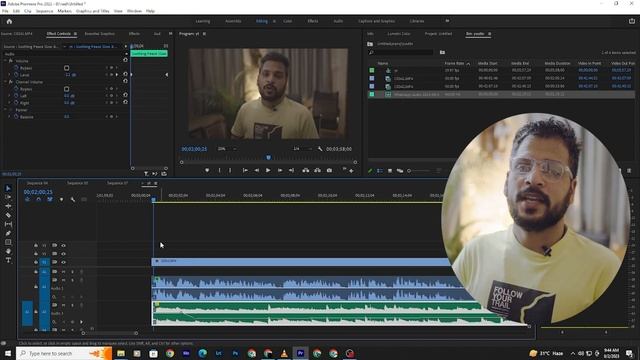Image resolution: width=640 pixels, height=360 pixels.
Task: Collapse the Panner effect group
Action: (5, 110)
